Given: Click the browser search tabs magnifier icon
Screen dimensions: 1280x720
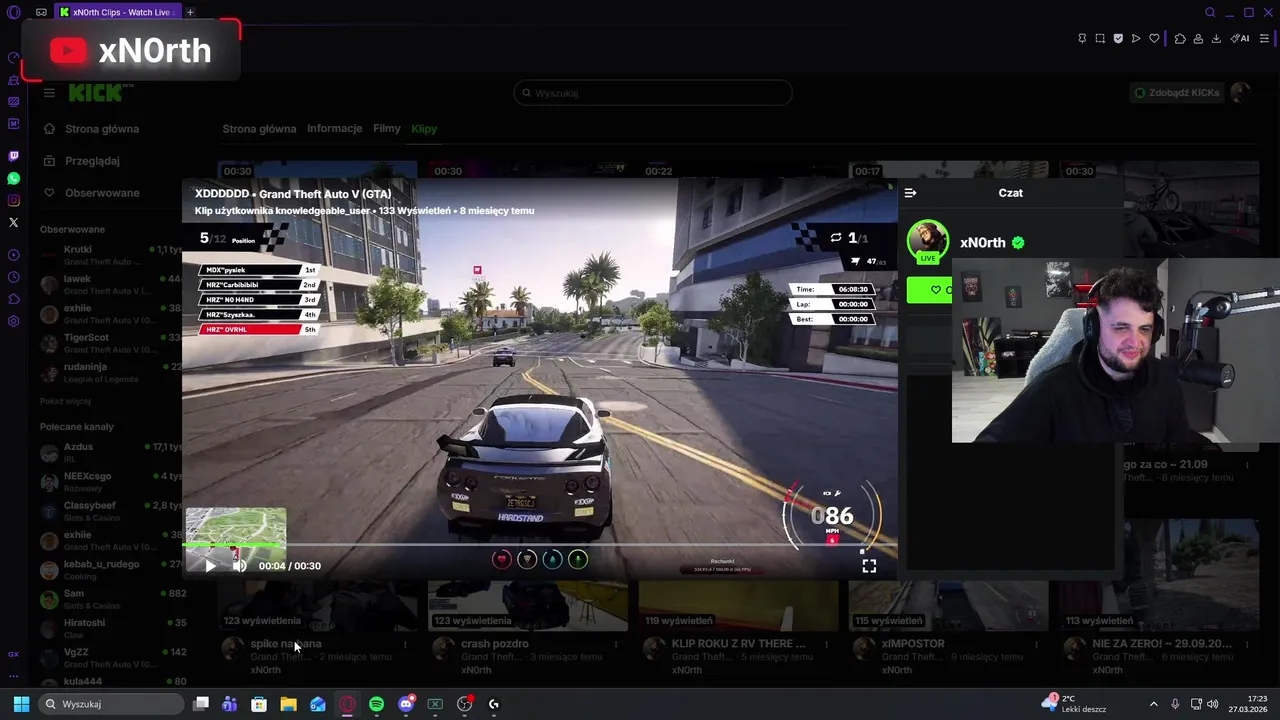Looking at the screenshot, I should [x=1210, y=12].
